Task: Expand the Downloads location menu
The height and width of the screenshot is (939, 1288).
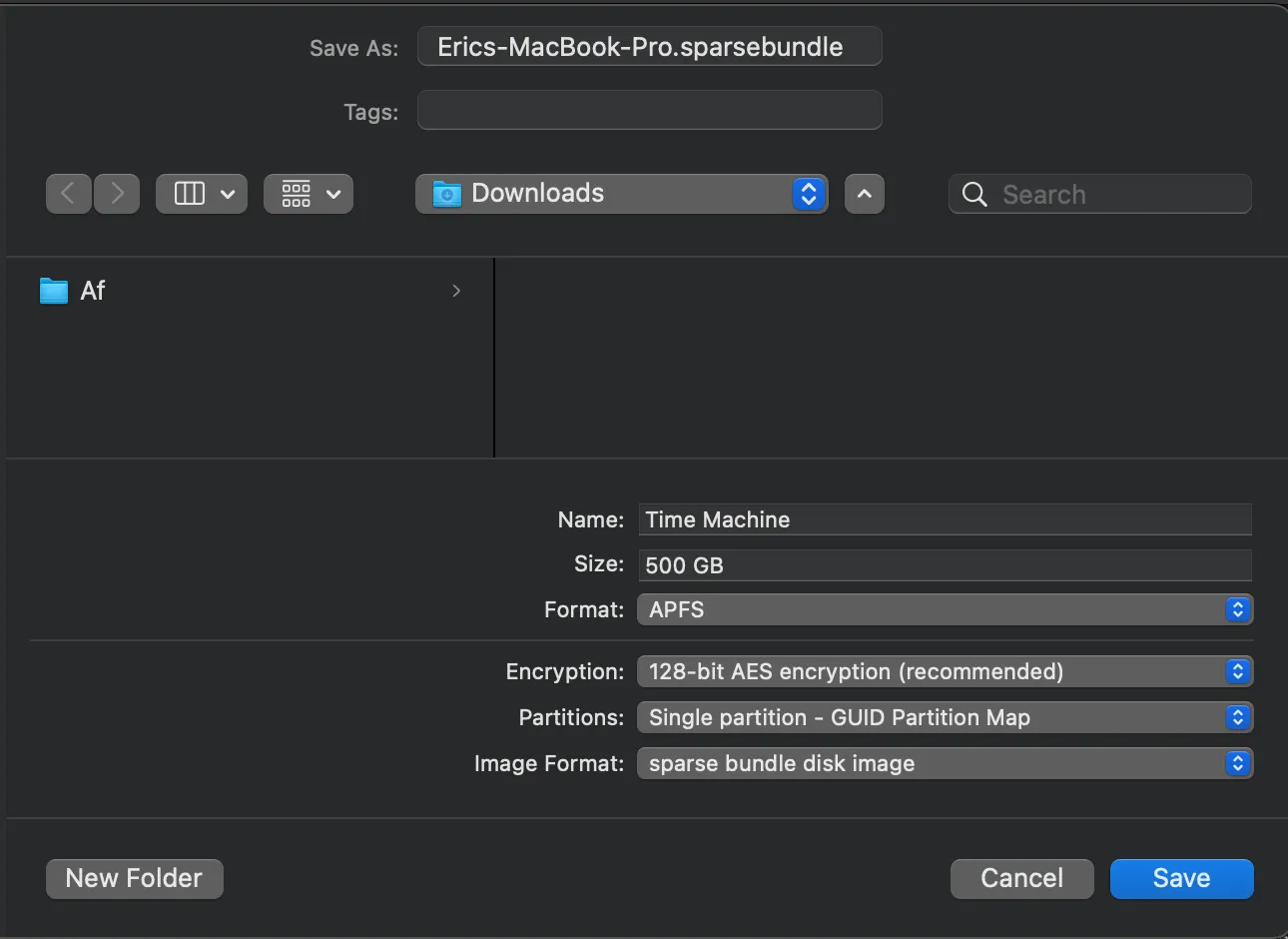Action: pyautogui.click(x=809, y=194)
